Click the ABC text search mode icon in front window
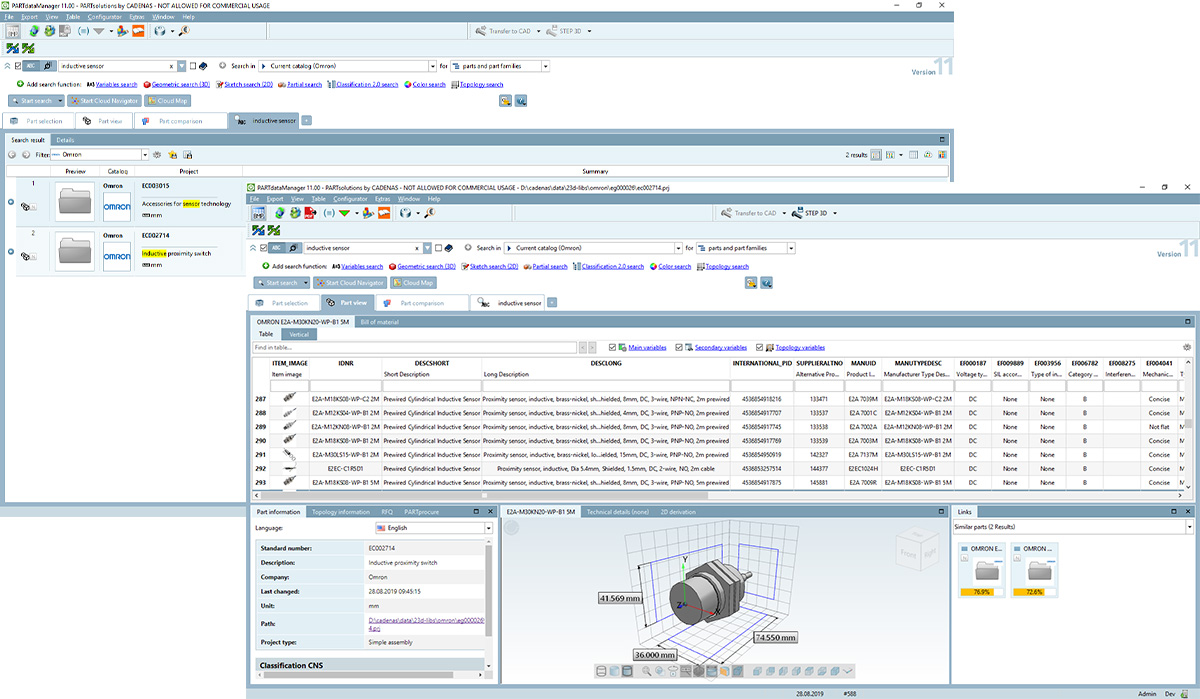This screenshot has height=699, width=1200. (x=276, y=248)
